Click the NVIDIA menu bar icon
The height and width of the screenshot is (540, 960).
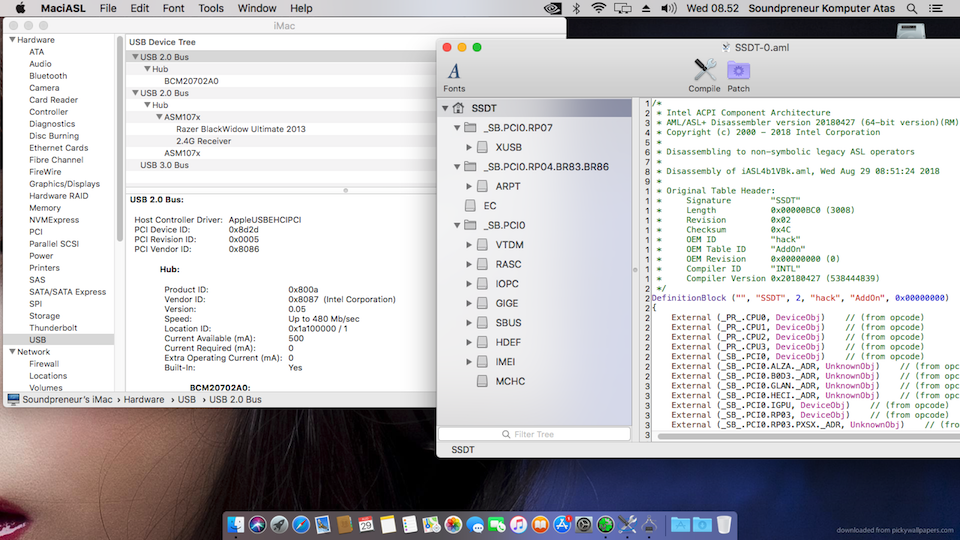click(552, 9)
